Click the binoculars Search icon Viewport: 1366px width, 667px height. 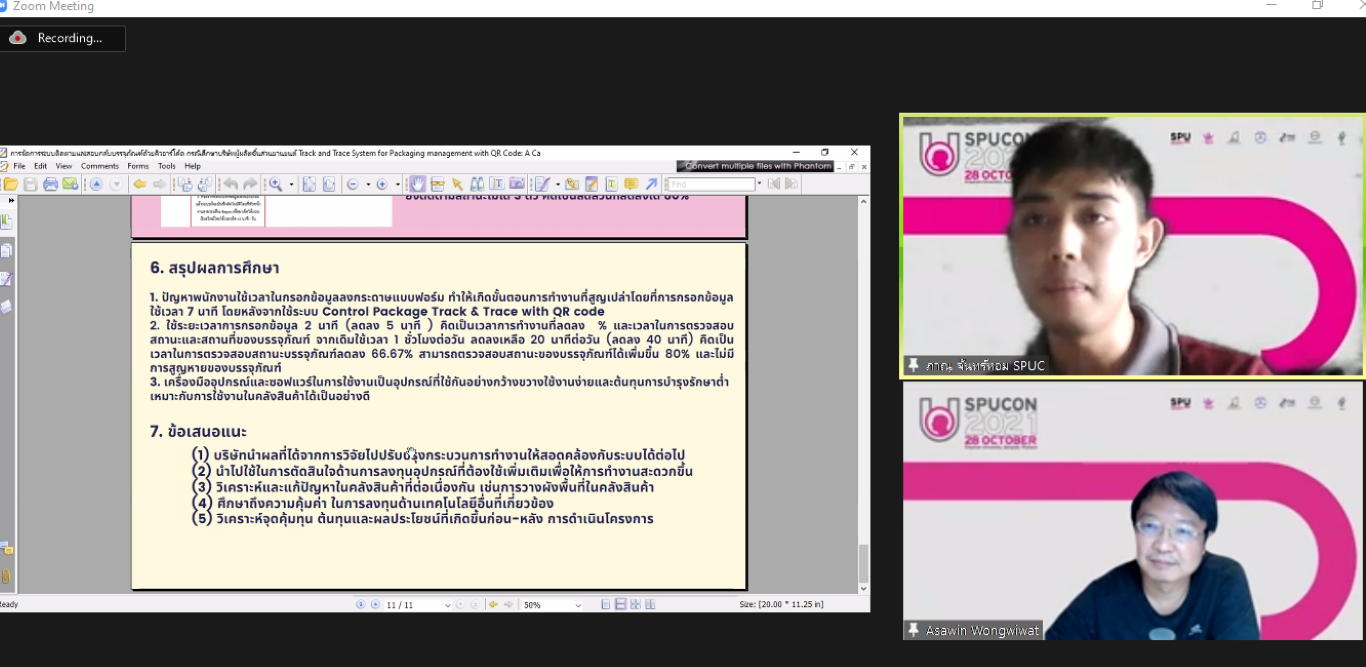pos(477,184)
